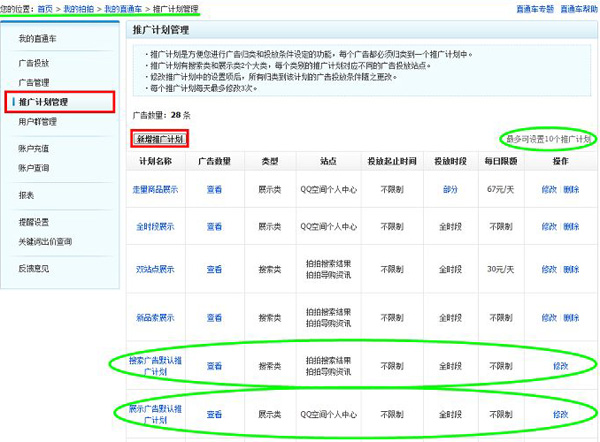Click 修改 in the 全时段展示 row

[549, 227]
